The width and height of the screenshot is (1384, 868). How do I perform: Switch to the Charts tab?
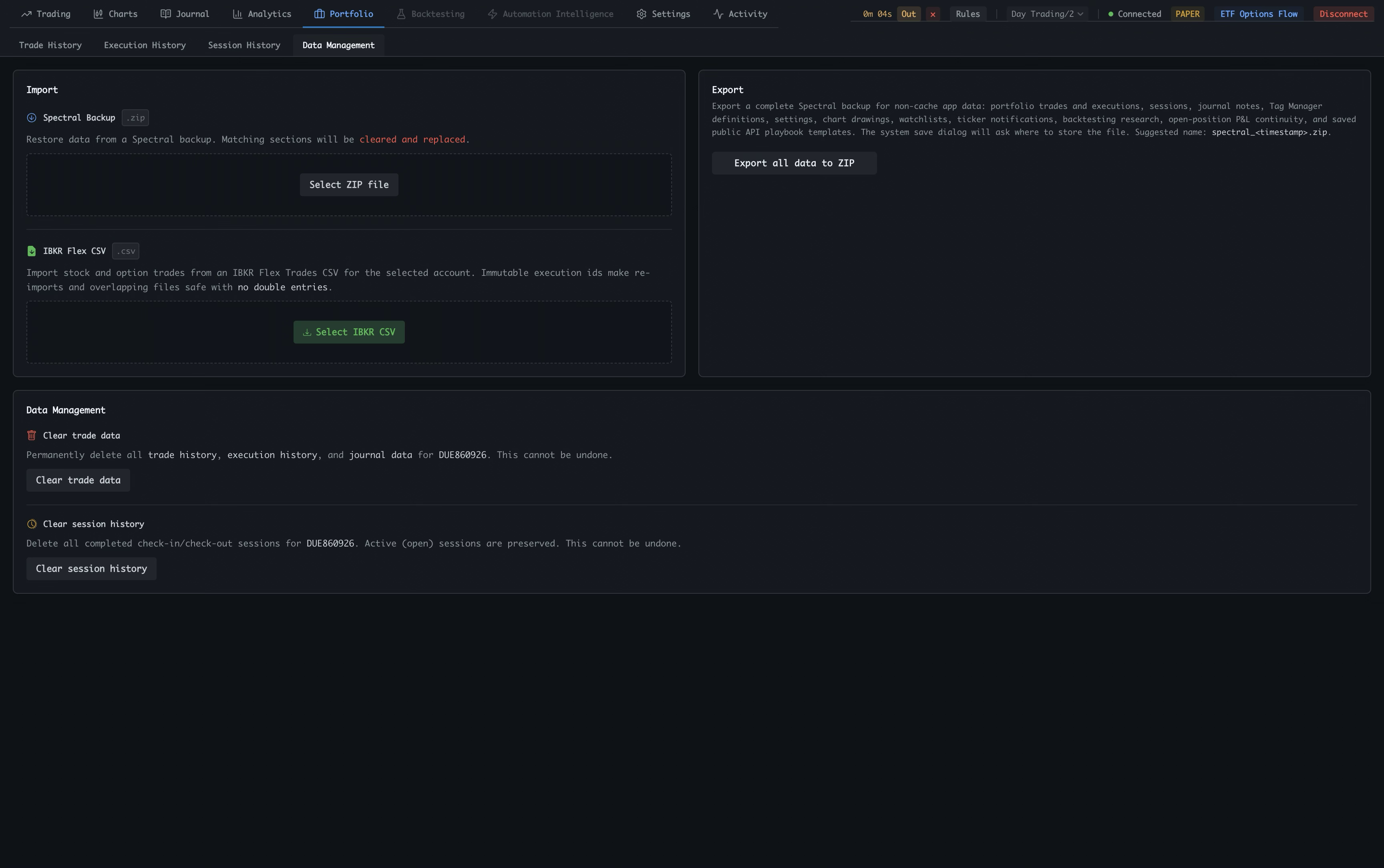(x=115, y=14)
